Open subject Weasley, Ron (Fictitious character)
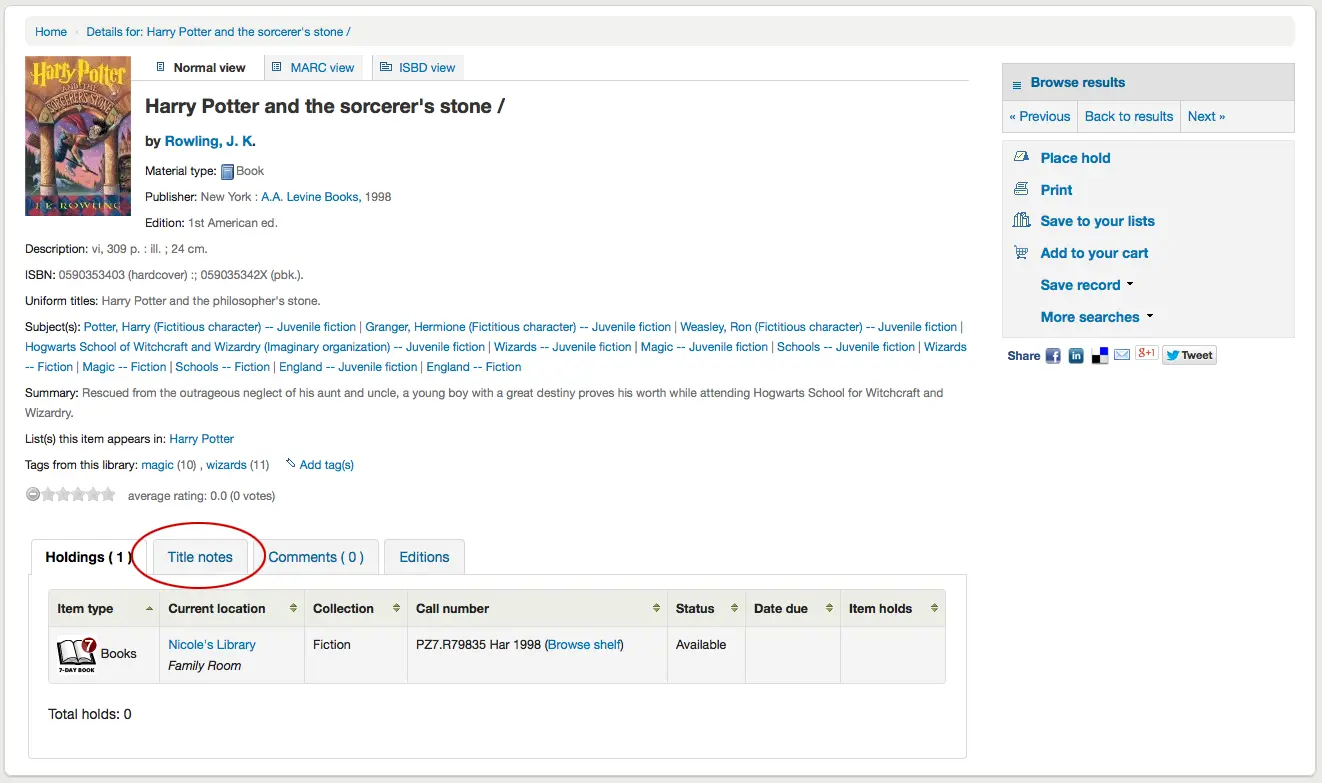The image size is (1322, 783). 819,327
